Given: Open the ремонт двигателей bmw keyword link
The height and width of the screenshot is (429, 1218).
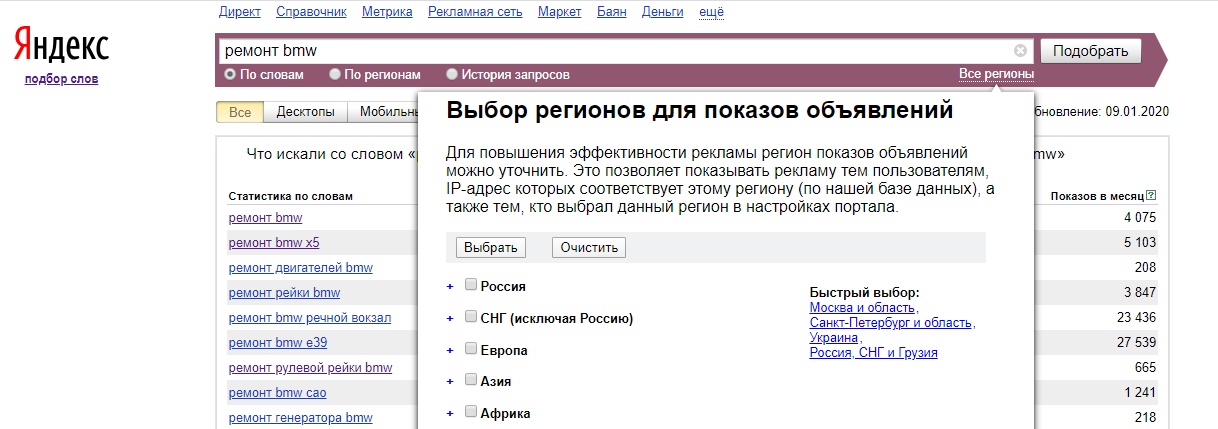Looking at the screenshot, I should 301,267.
